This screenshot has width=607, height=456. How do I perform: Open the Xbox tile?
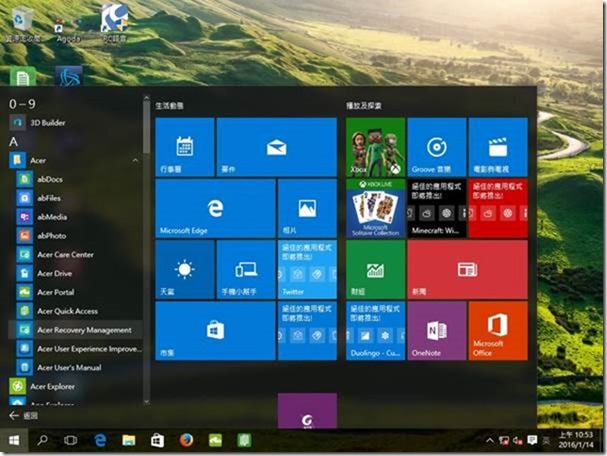pyautogui.click(x=375, y=147)
